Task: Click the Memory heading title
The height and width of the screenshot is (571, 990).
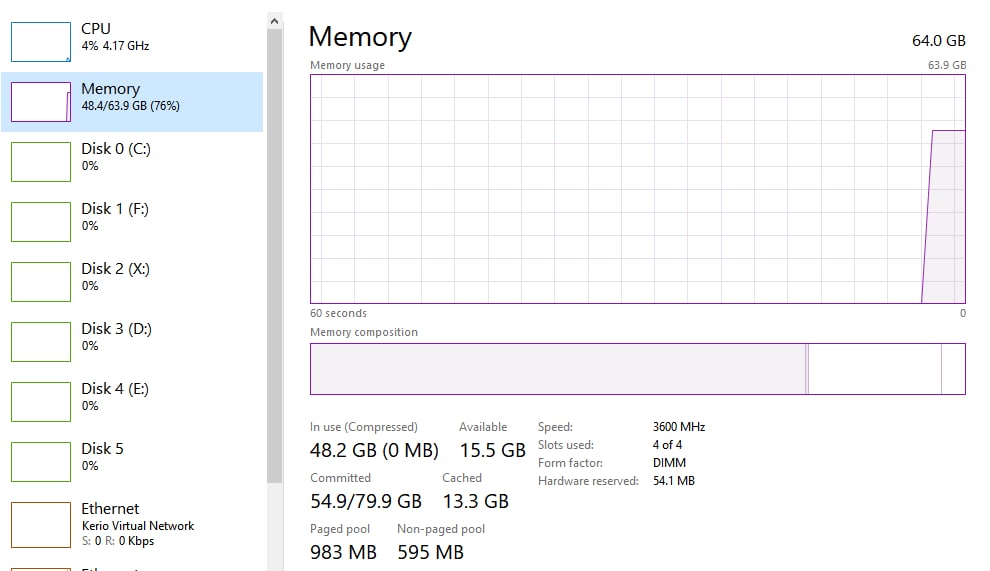Action: pos(360,37)
